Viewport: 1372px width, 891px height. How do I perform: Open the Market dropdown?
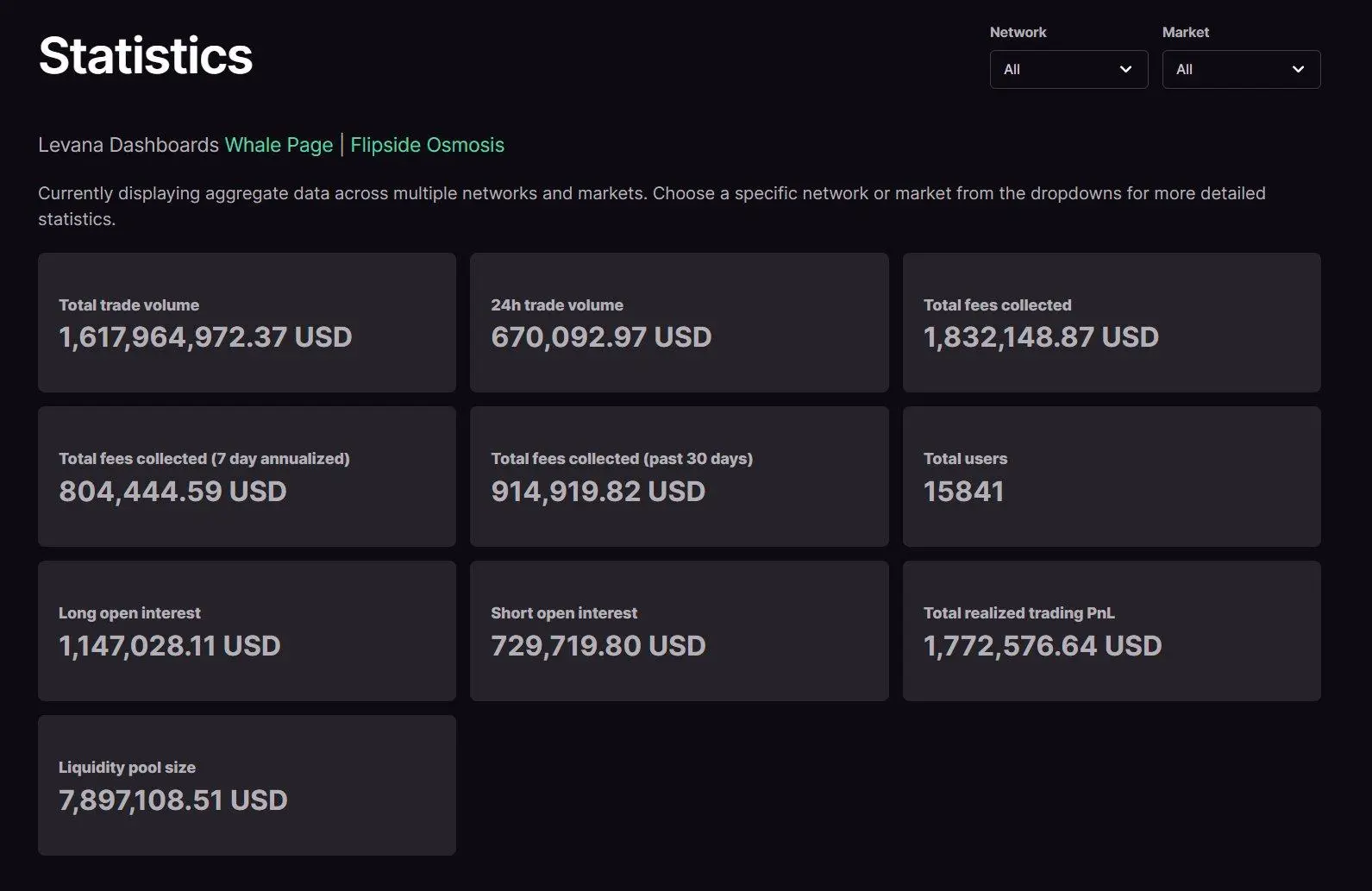1240,69
